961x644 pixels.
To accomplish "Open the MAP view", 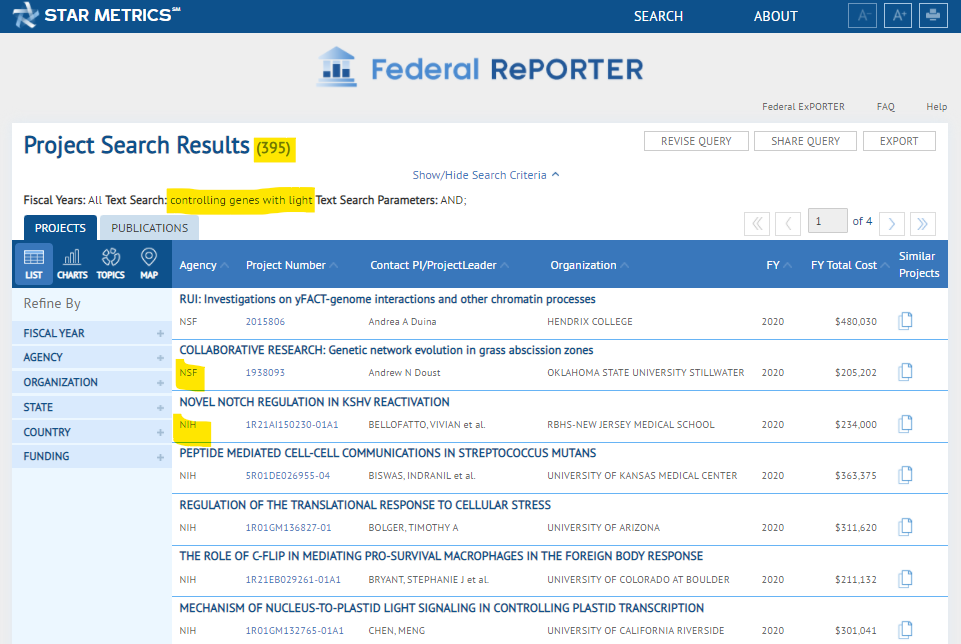I will 149,264.
